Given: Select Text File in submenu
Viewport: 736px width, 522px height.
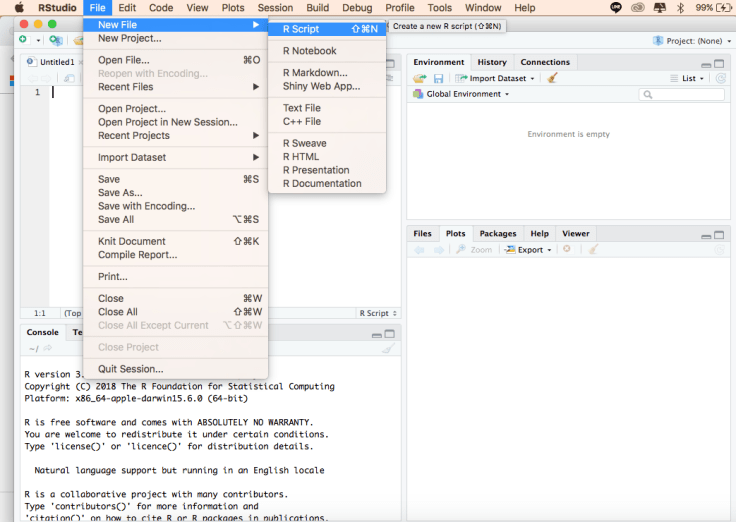Looking at the screenshot, I should 327,108.
